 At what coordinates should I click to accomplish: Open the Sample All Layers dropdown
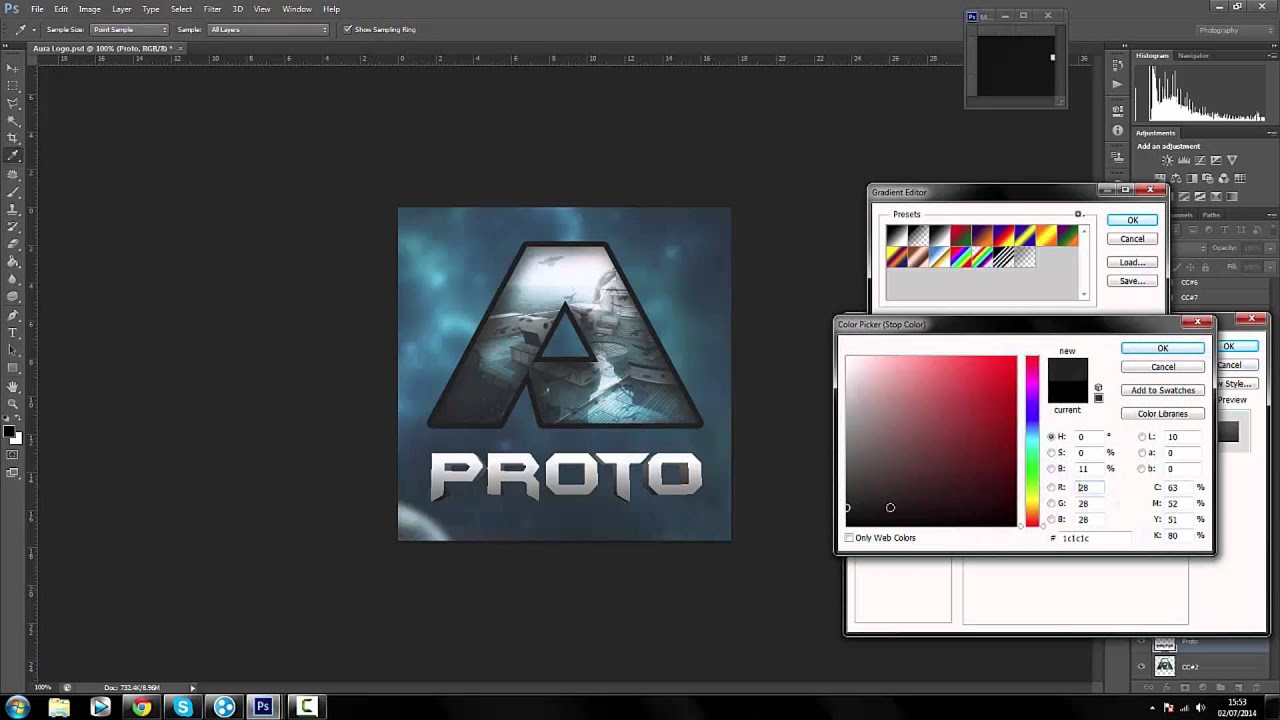267,29
